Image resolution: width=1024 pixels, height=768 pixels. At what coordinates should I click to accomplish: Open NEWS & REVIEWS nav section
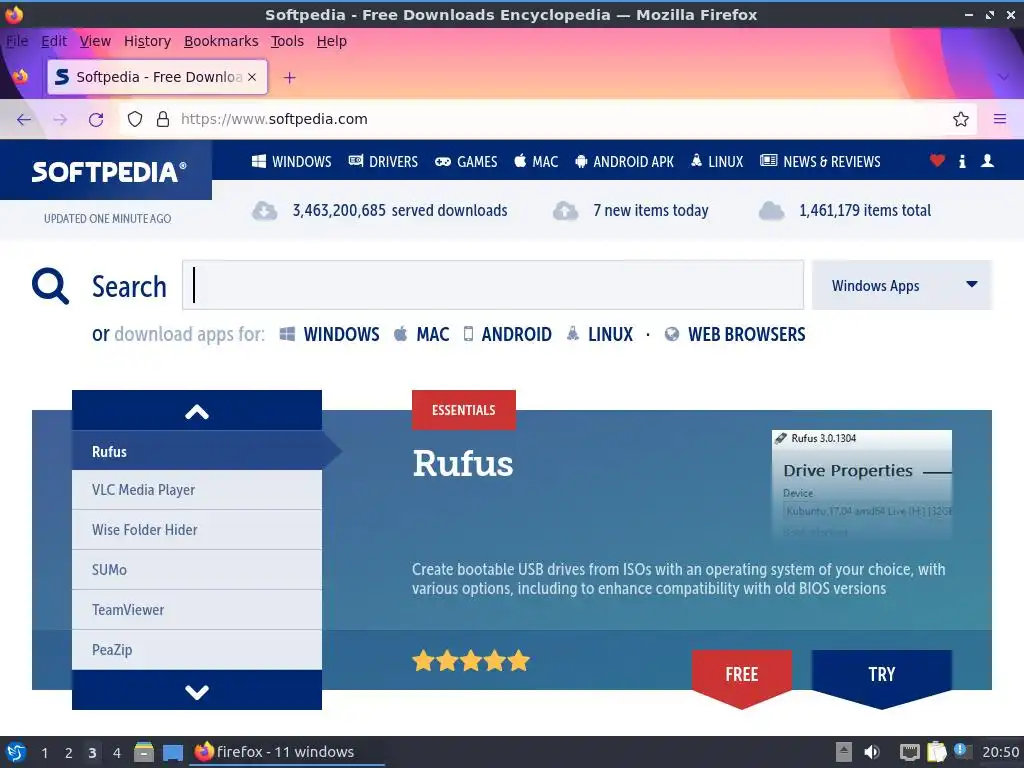click(x=820, y=161)
